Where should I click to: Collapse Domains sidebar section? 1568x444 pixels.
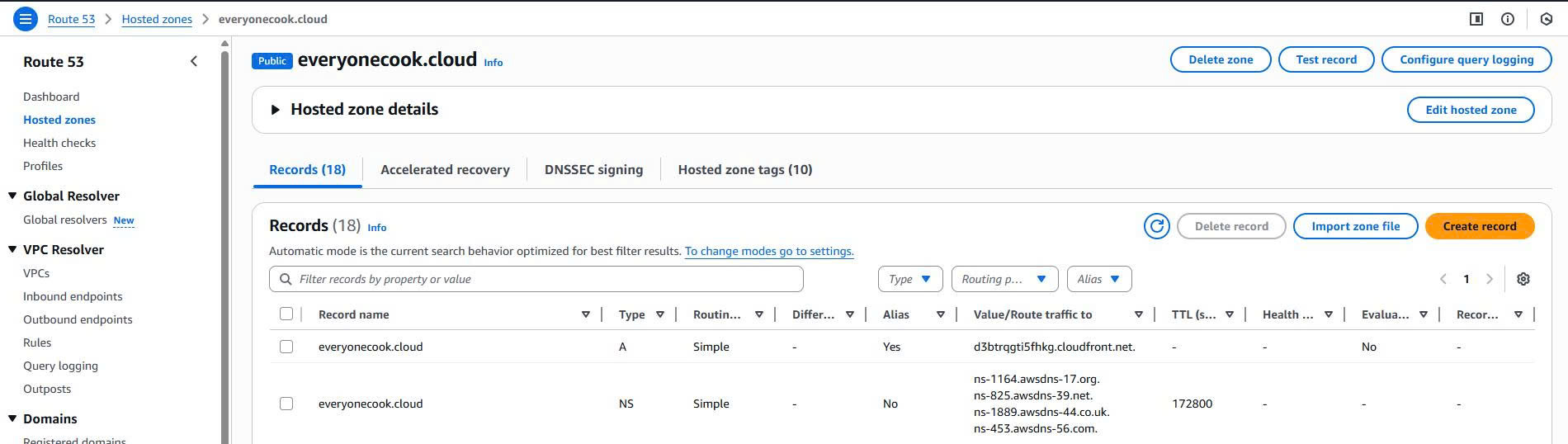coord(12,418)
